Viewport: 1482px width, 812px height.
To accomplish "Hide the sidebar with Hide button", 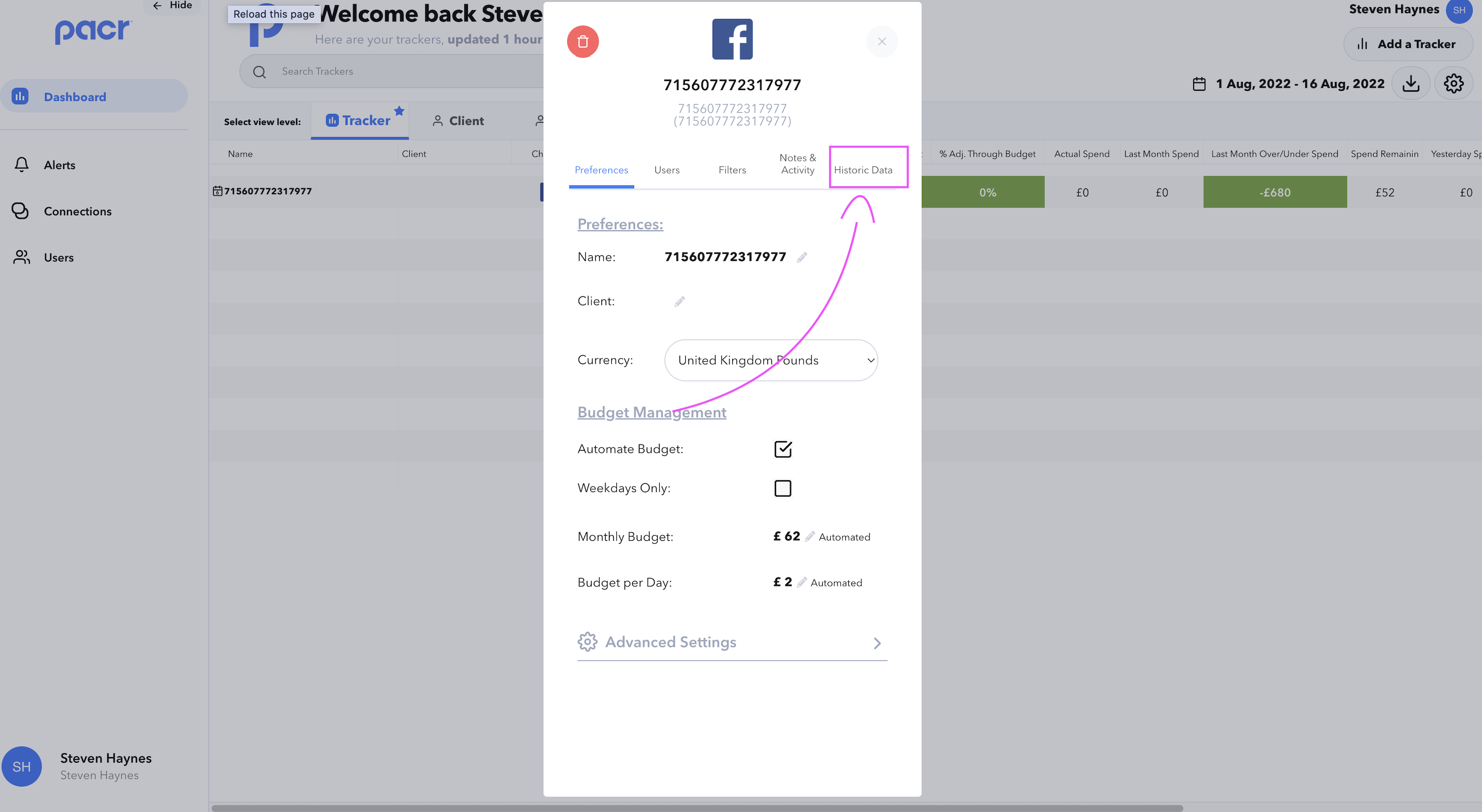I will pyautogui.click(x=172, y=5).
